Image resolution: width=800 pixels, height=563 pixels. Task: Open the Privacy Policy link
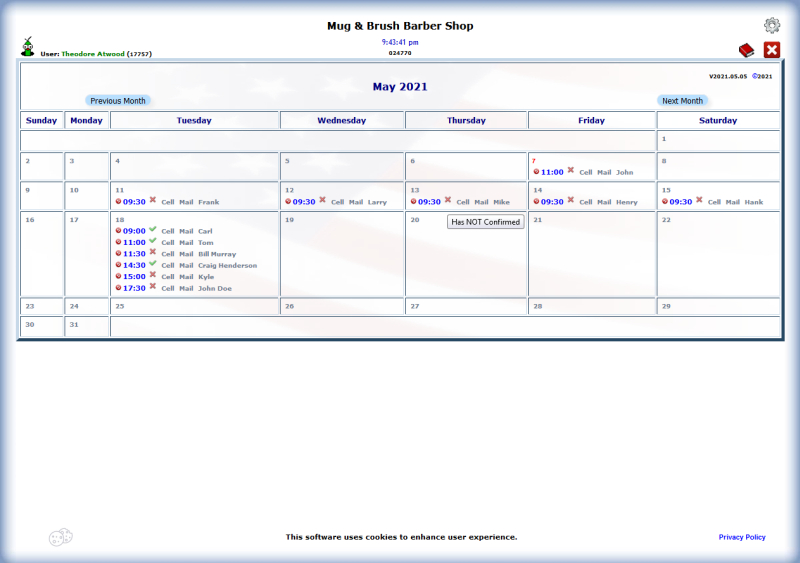(742, 537)
